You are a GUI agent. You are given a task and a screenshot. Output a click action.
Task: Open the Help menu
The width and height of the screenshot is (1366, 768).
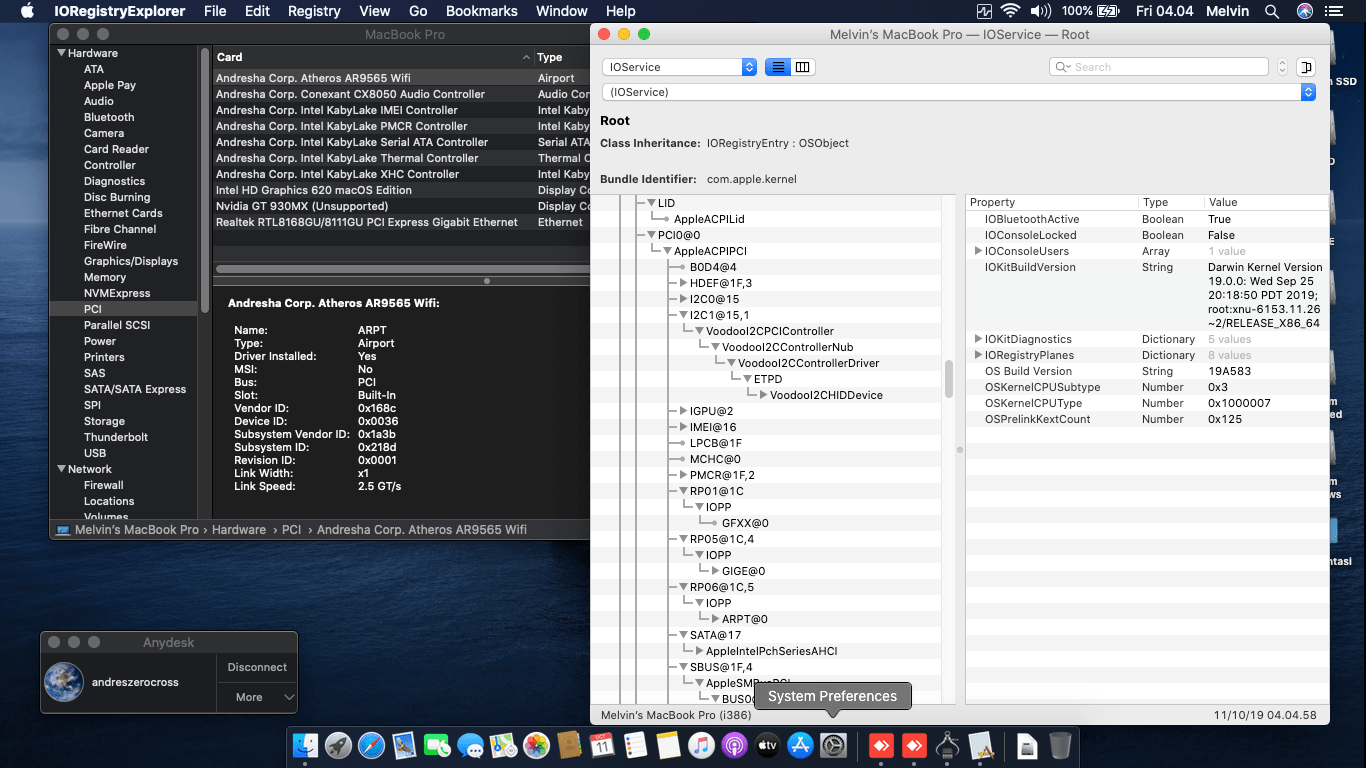tap(621, 11)
